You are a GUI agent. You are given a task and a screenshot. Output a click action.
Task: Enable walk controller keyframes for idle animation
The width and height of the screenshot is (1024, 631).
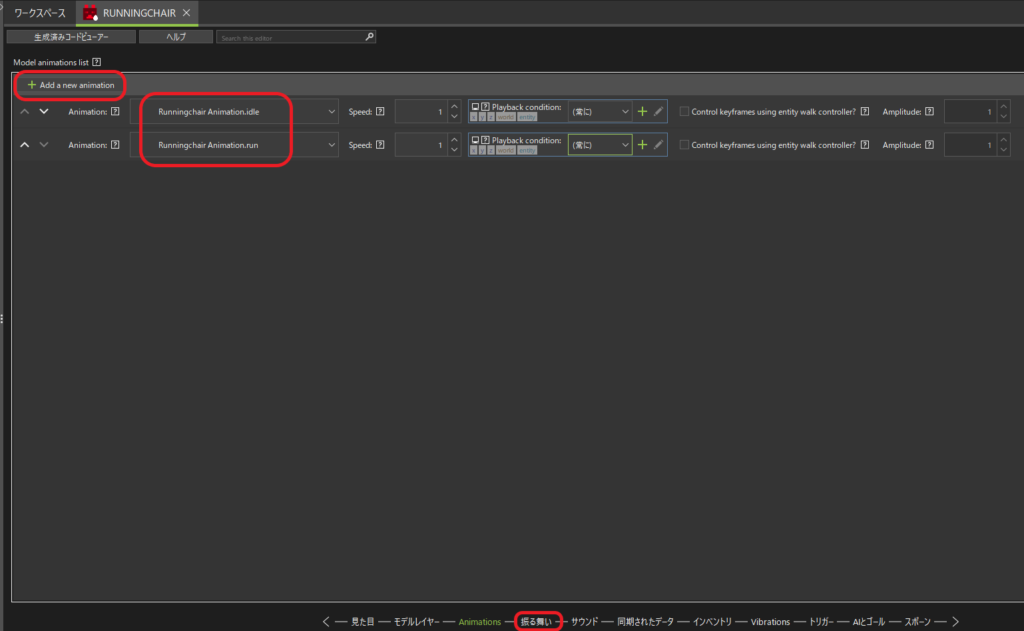pos(684,112)
